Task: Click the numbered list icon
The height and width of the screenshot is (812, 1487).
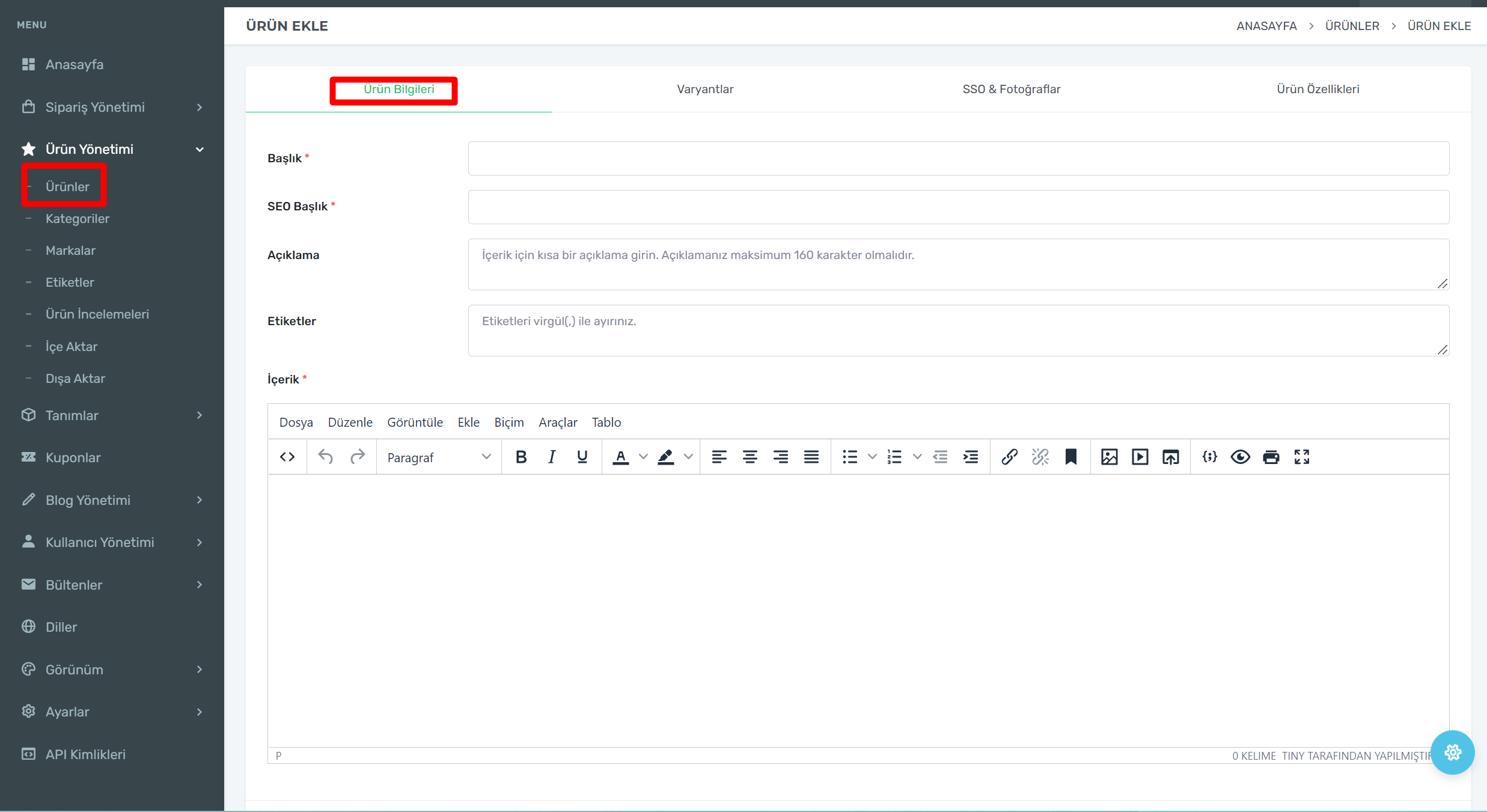Action: click(894, 457)
